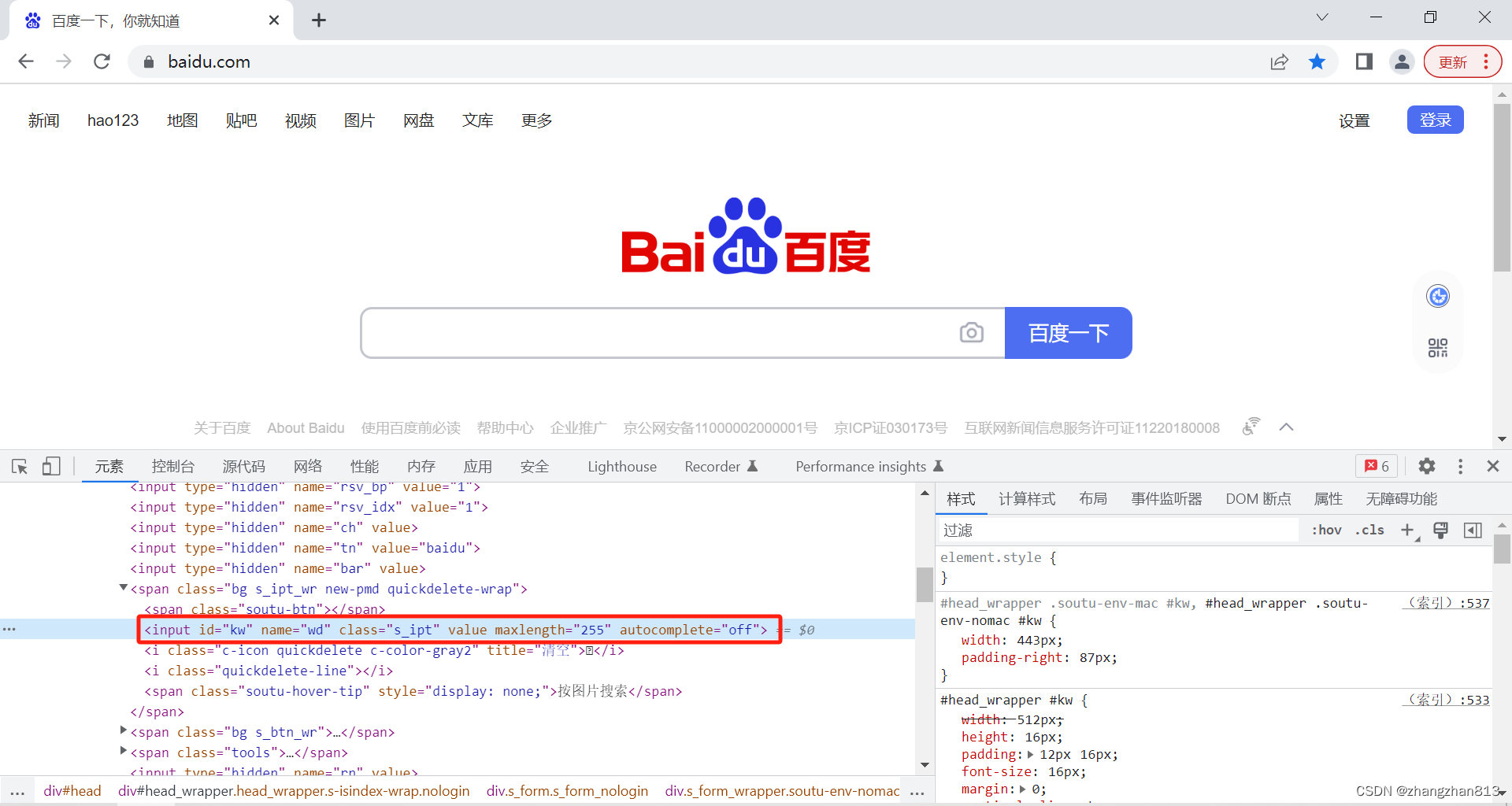Close the DevTools panel
1512x806 pixels.
1492,466
